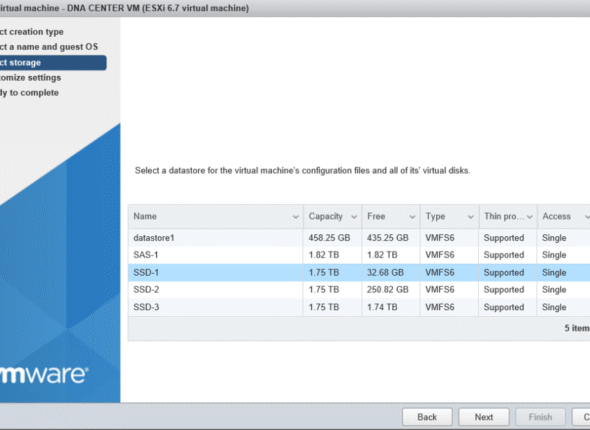Pick the SSD-3 datastore row
Viewport: 590px width, 430px height.
[359, 307]
